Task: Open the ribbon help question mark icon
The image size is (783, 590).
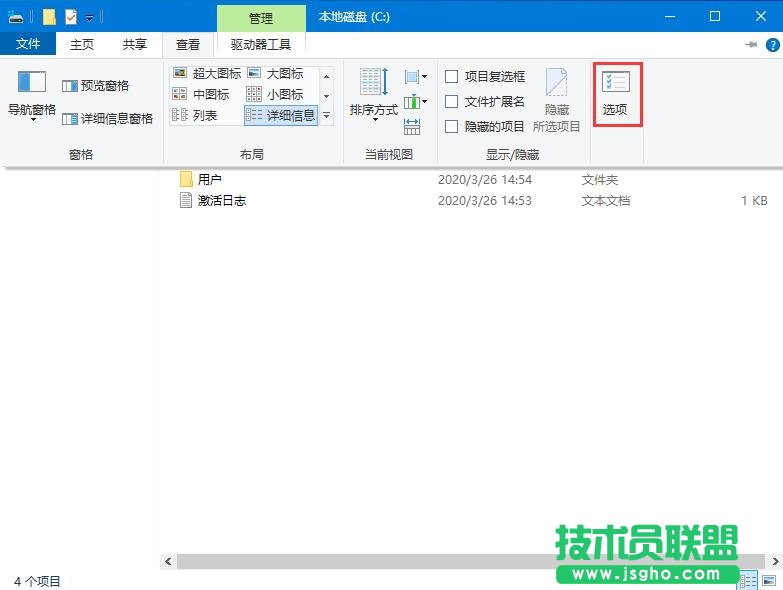Action: [773, 45]
